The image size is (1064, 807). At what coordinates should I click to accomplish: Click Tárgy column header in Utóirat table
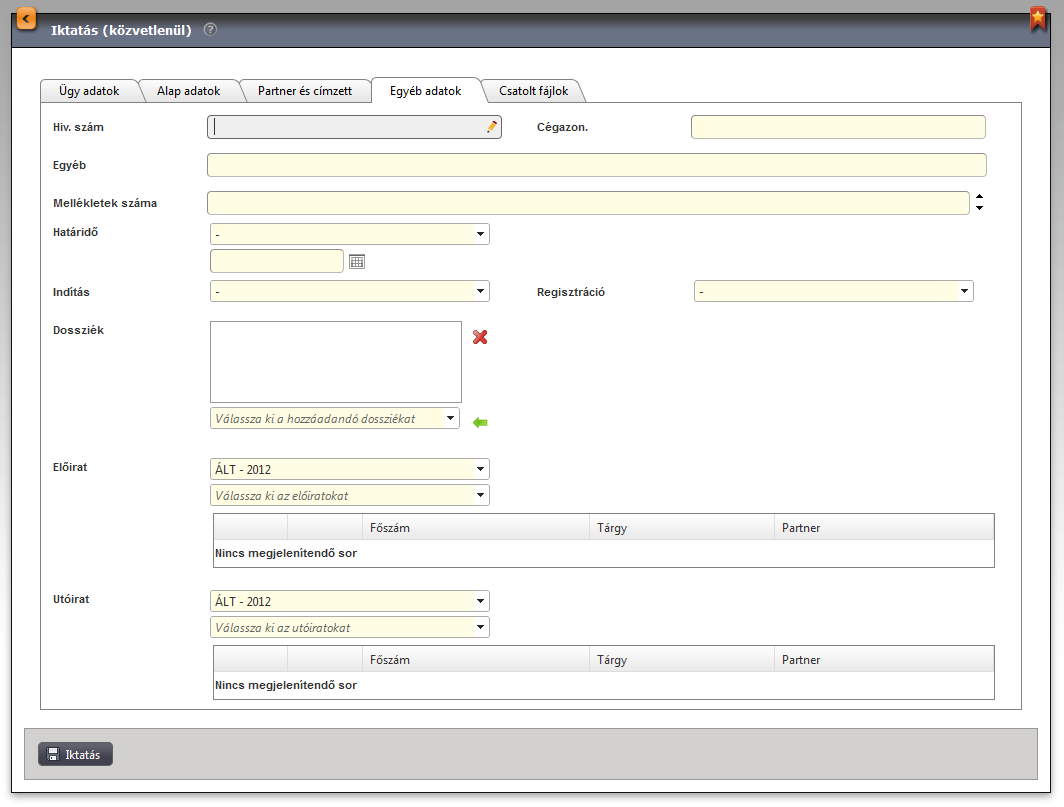click(x=682, y=659)
